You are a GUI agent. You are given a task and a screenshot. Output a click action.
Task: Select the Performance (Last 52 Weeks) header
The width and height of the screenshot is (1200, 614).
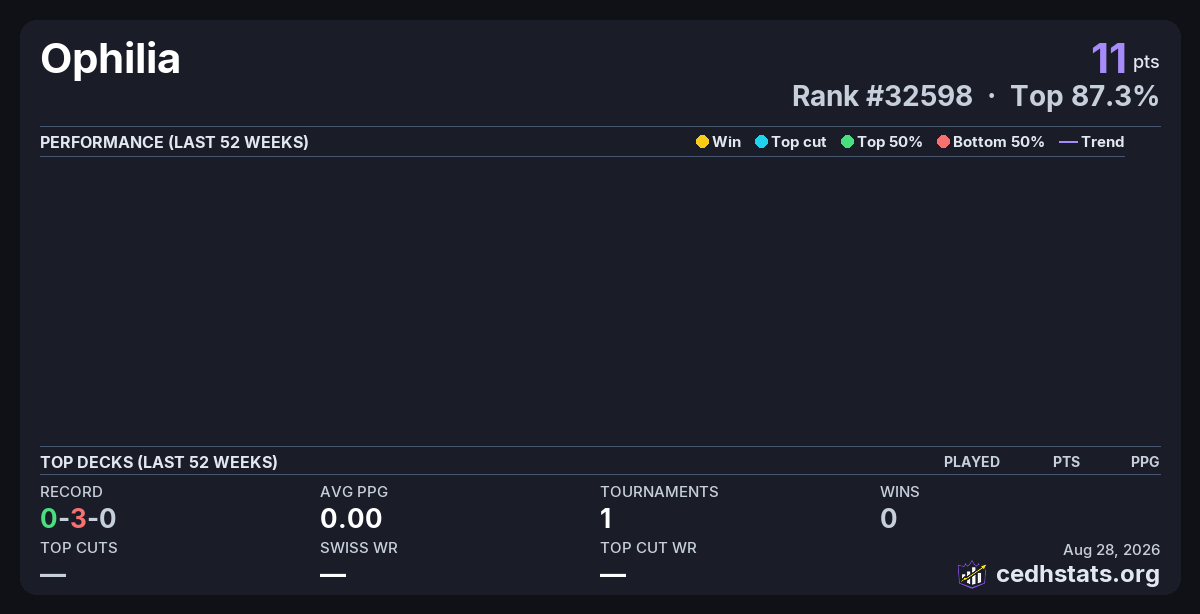click(x=174, y=142)
